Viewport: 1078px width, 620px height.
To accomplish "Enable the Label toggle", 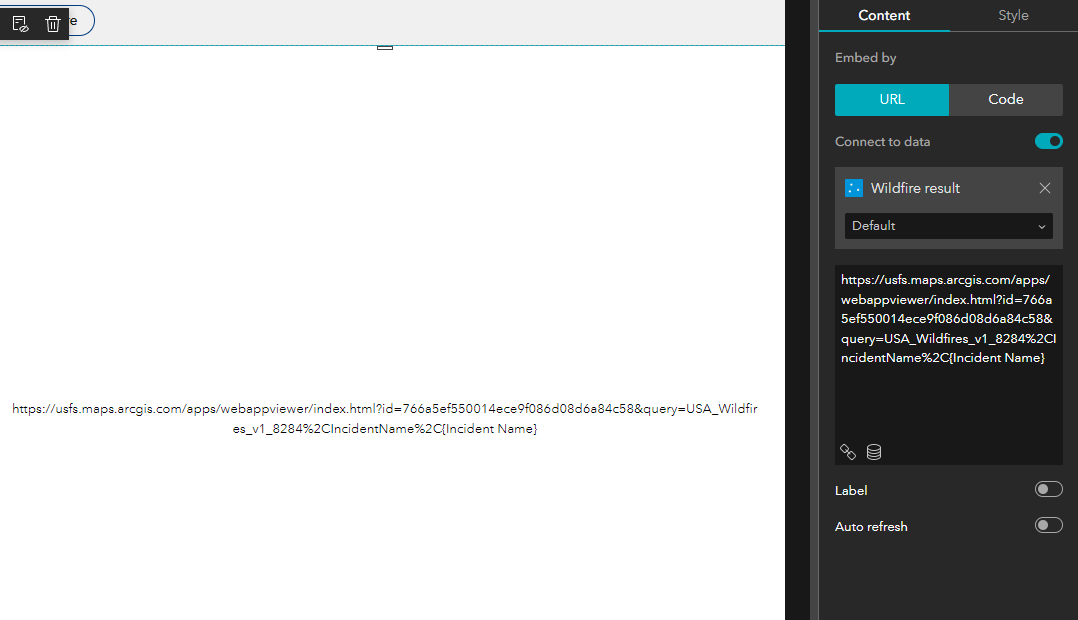I will click(x=1048, y=489).
